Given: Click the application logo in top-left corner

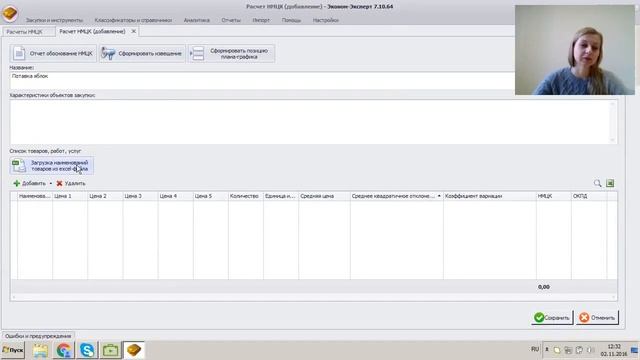Looking at the screenshot, I should pos(10,13).
